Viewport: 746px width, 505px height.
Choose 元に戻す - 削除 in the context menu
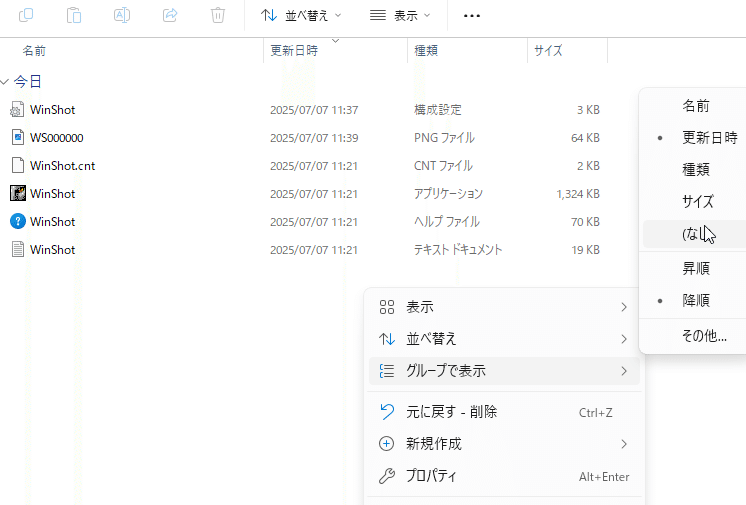pos(504,412)
